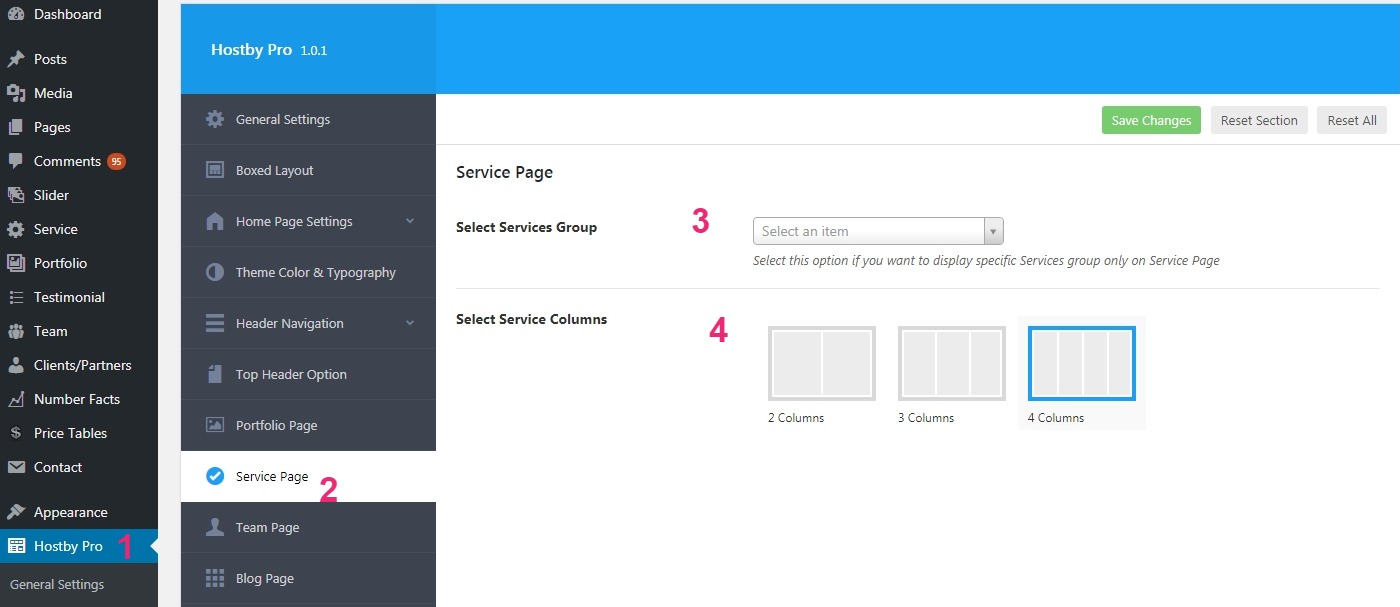
Task: Switch to the Portfolio Page section
Action: 308,425
